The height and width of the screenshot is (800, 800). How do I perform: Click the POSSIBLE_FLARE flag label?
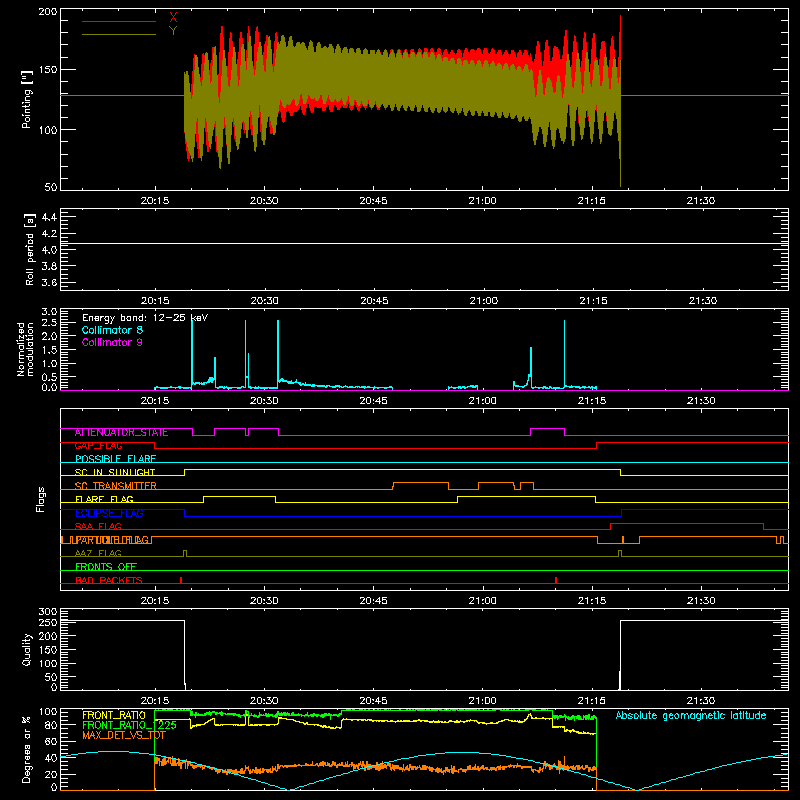click(x=115, y=459)
